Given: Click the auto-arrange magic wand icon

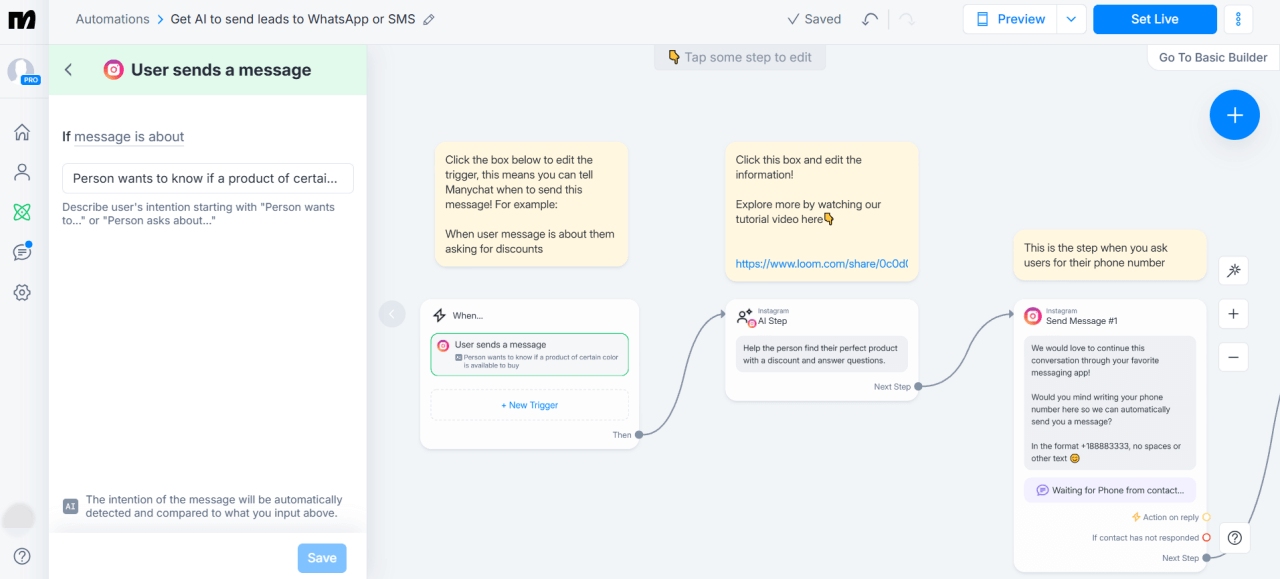Looking at the screenshot, I should (x=1233, y=270).
